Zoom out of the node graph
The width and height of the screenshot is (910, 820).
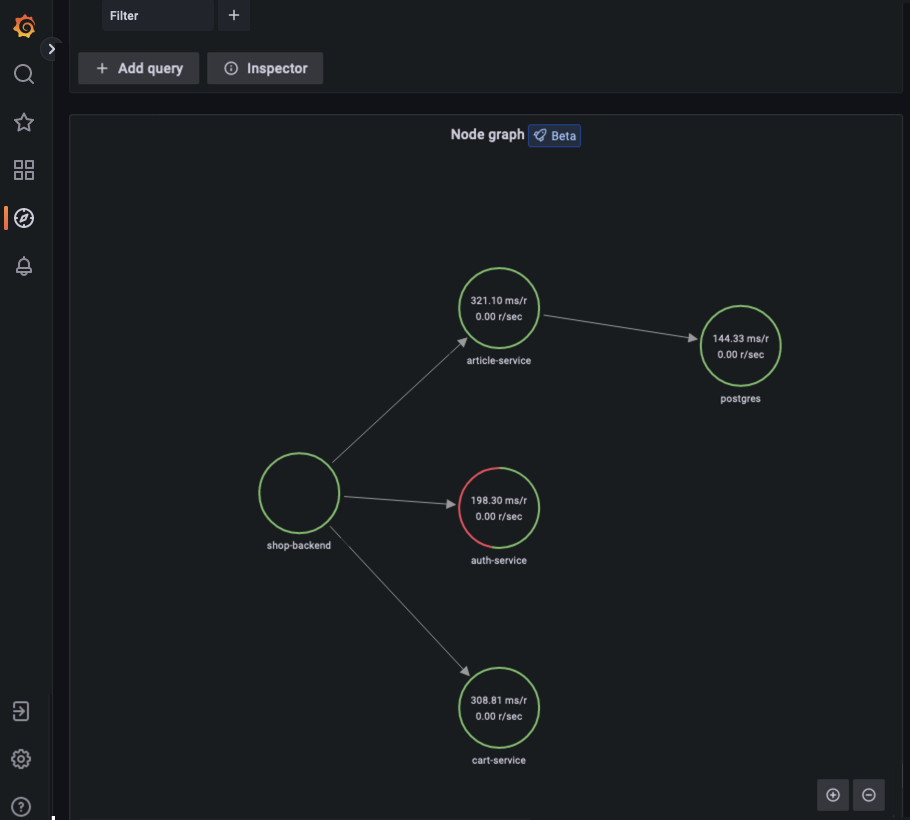(x=868, y=794)
